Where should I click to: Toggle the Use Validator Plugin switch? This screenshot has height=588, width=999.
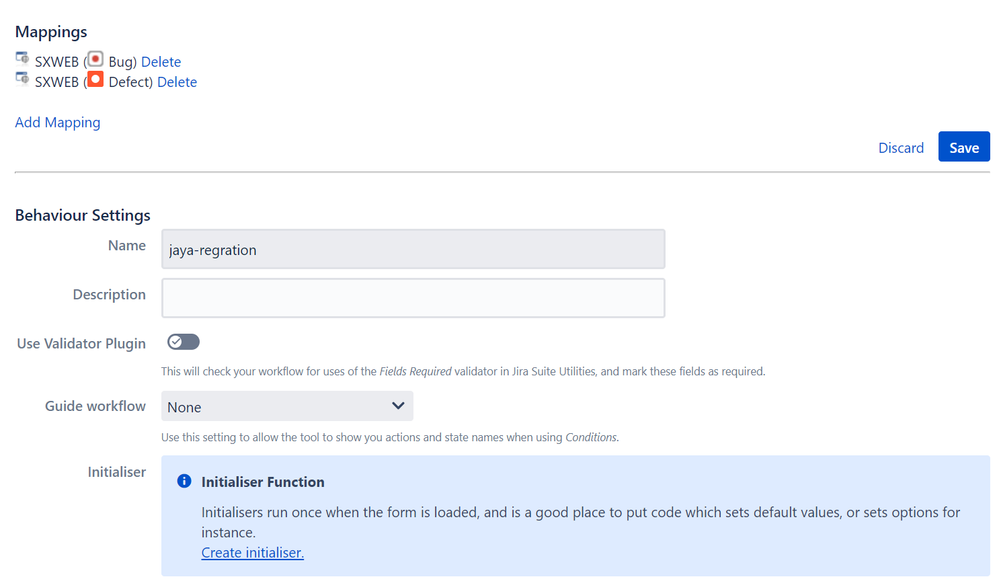[183, 341]
